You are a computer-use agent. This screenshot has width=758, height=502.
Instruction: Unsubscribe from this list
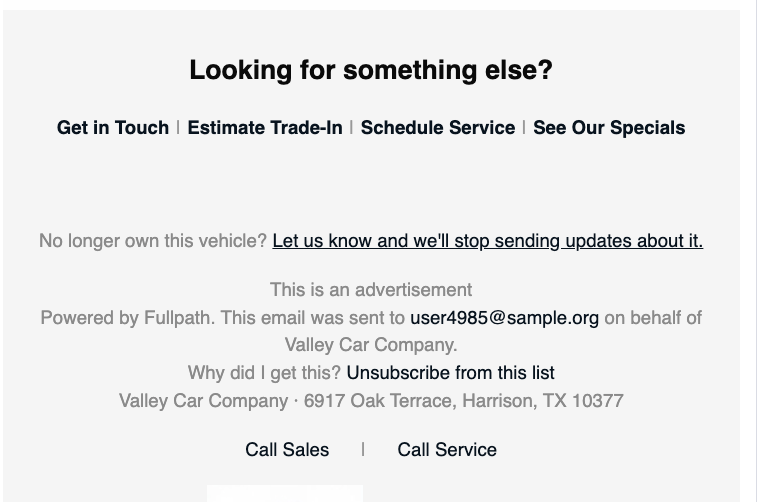pyautogui.click(x=451, y=373)
